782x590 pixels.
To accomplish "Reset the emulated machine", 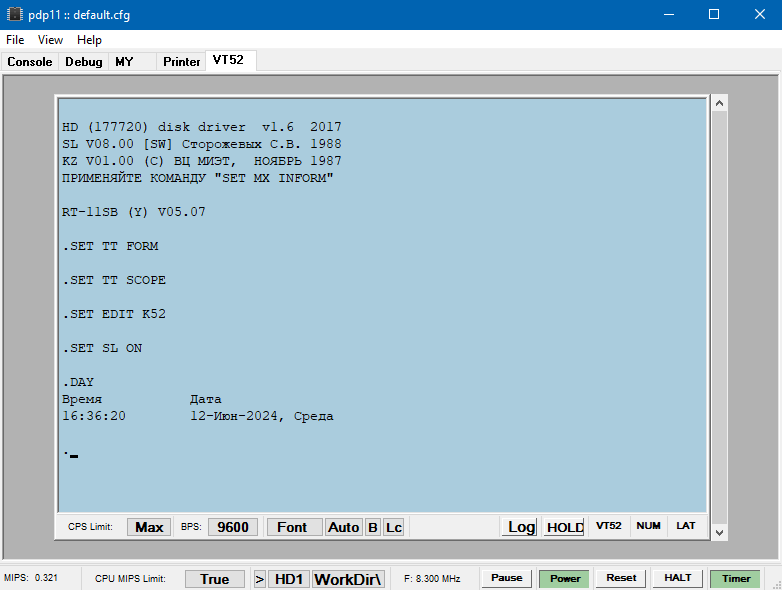I will [x=621, y=578].
